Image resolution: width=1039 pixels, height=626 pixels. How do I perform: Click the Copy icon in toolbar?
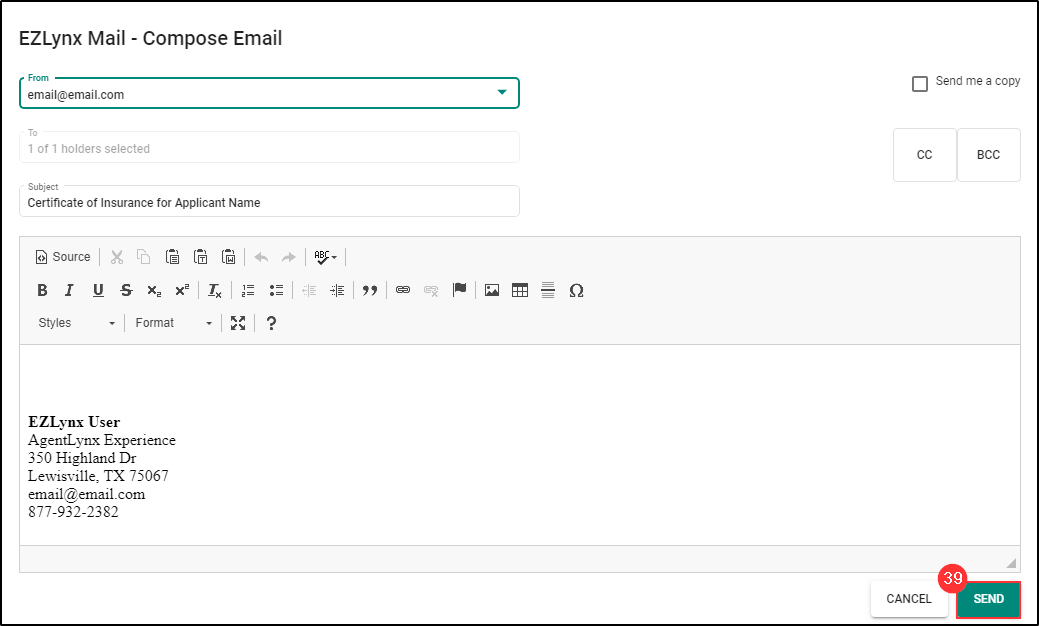144,257
